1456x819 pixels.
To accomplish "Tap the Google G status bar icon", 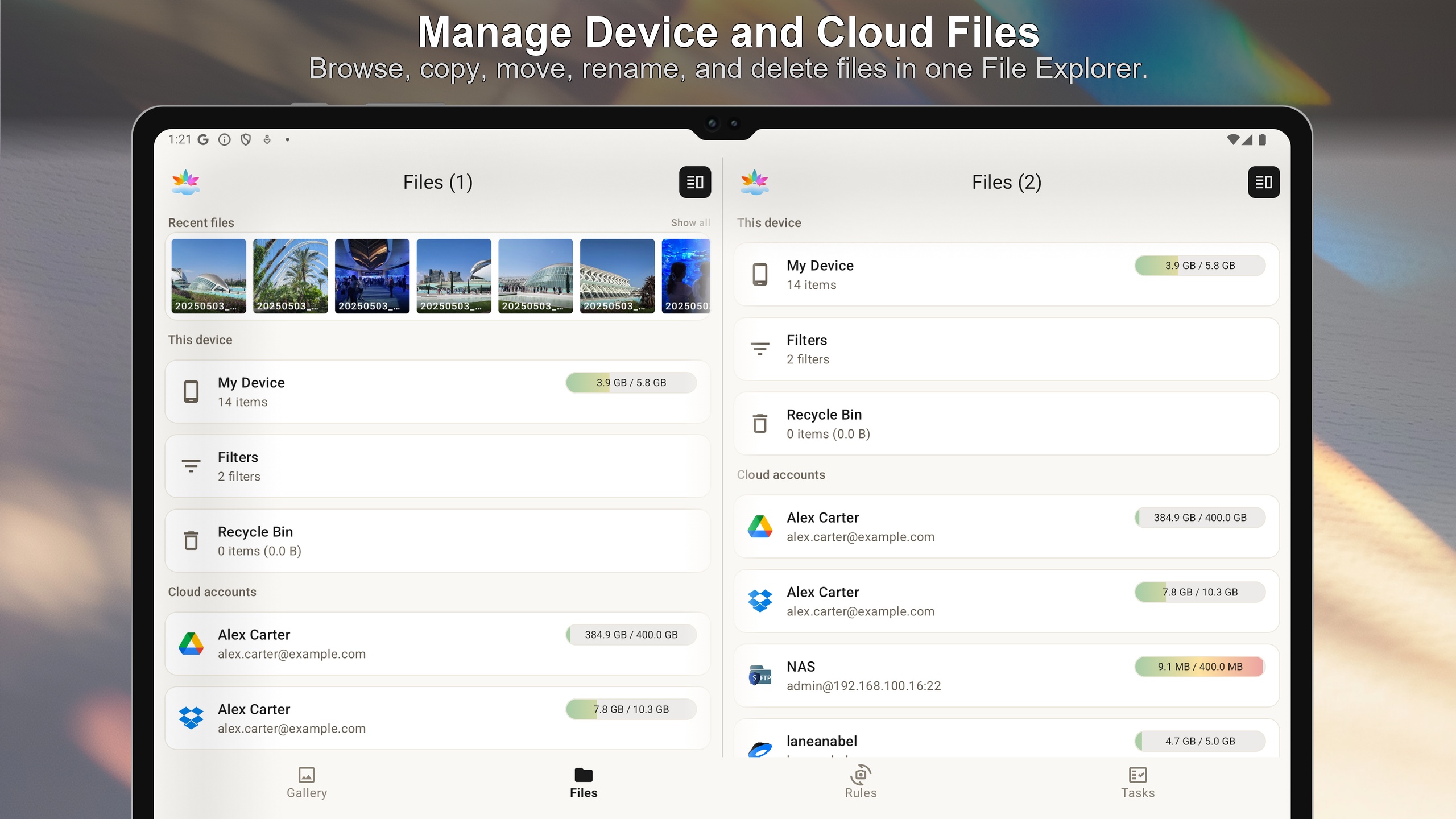I will (x=203, y=139).
